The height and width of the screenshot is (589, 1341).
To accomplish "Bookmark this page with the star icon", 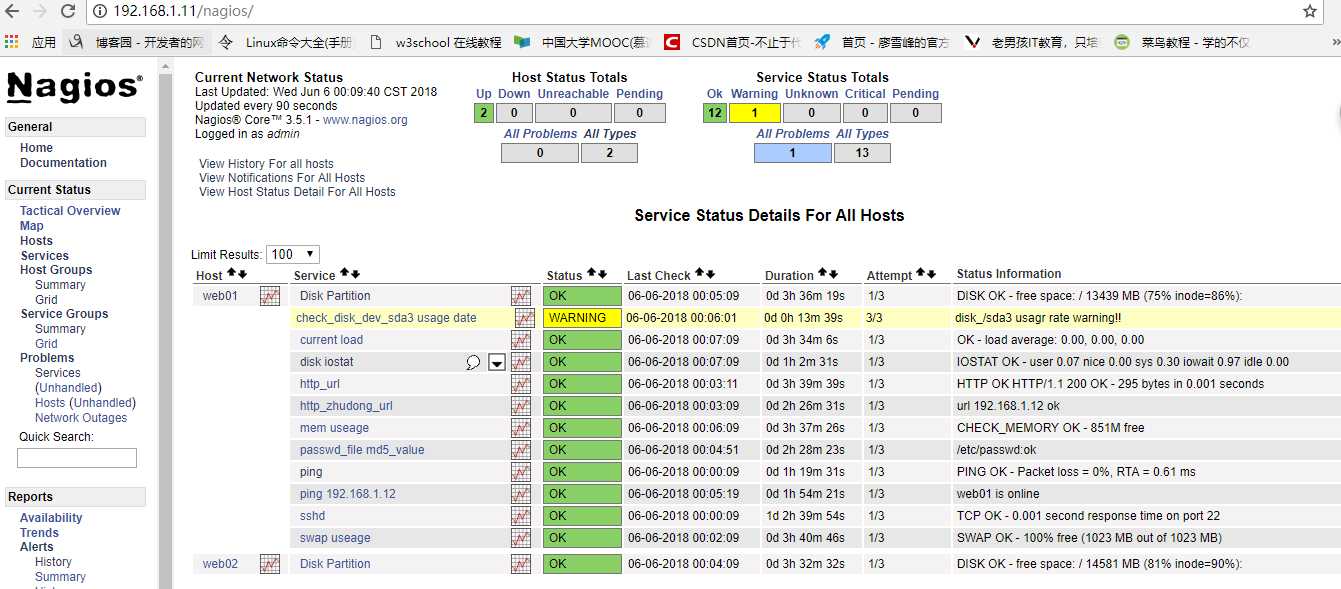I will [1310, 11].
